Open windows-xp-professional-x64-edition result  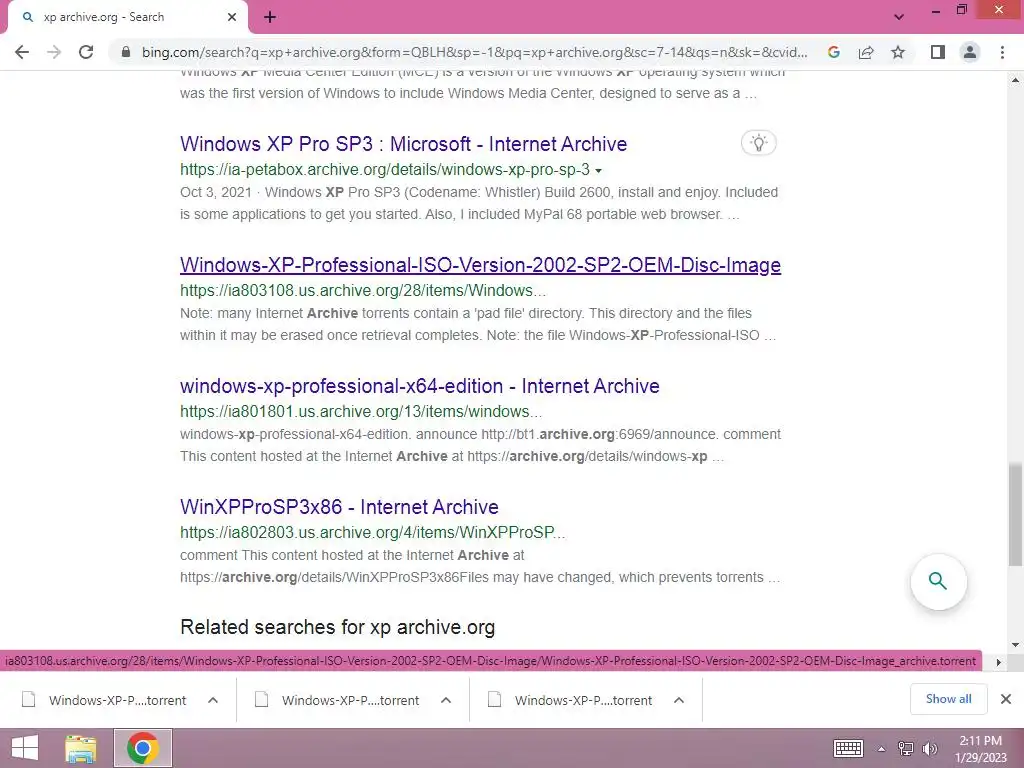(x=419, y=386)
